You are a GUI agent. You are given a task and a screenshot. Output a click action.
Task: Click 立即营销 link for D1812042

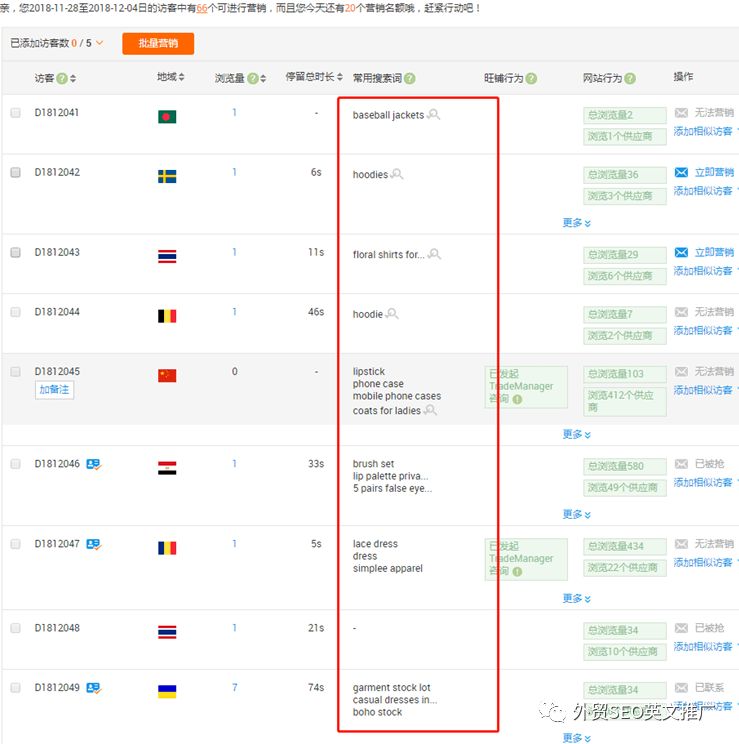pos(714,172)
